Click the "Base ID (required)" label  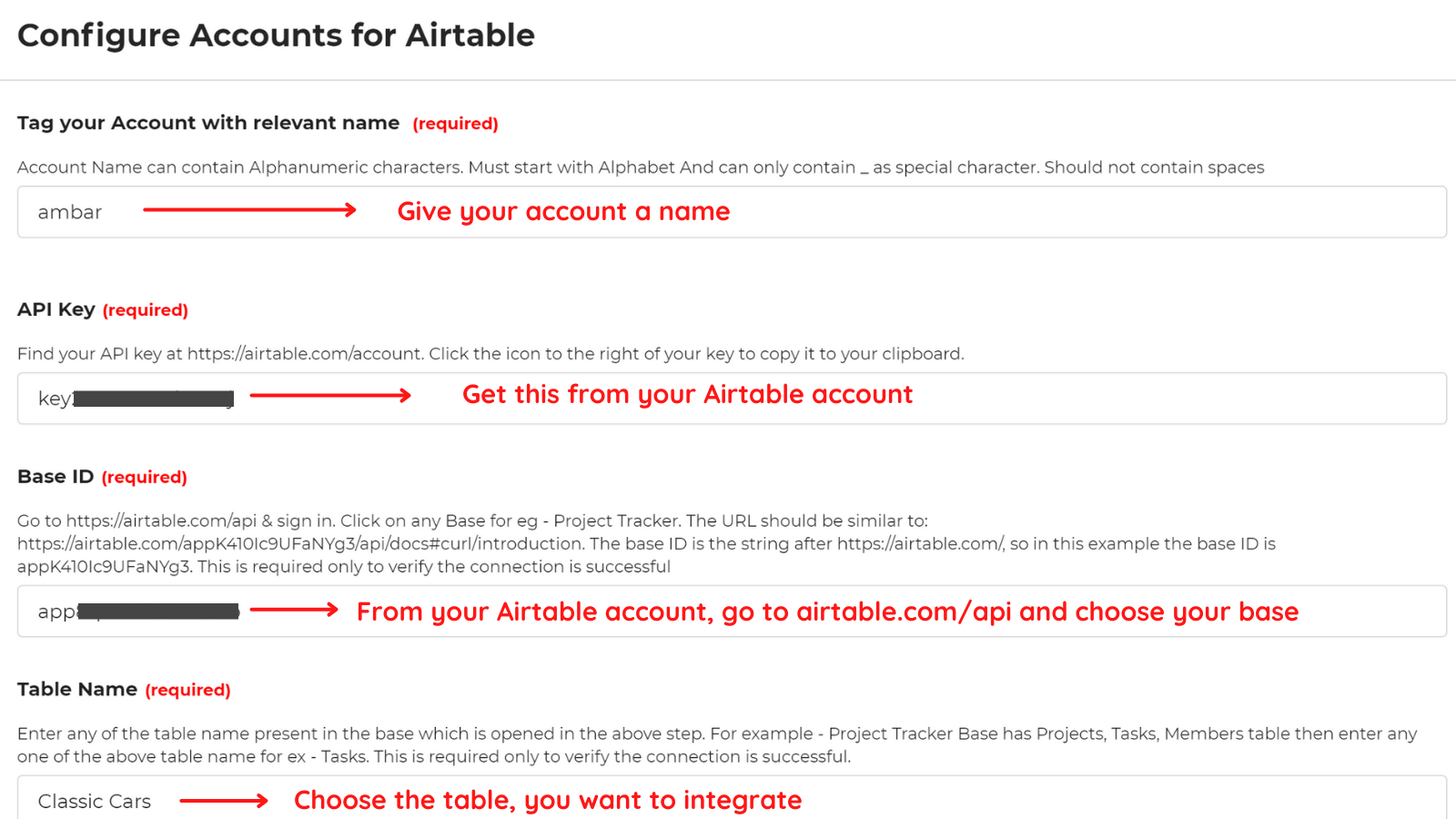point(102,476)
